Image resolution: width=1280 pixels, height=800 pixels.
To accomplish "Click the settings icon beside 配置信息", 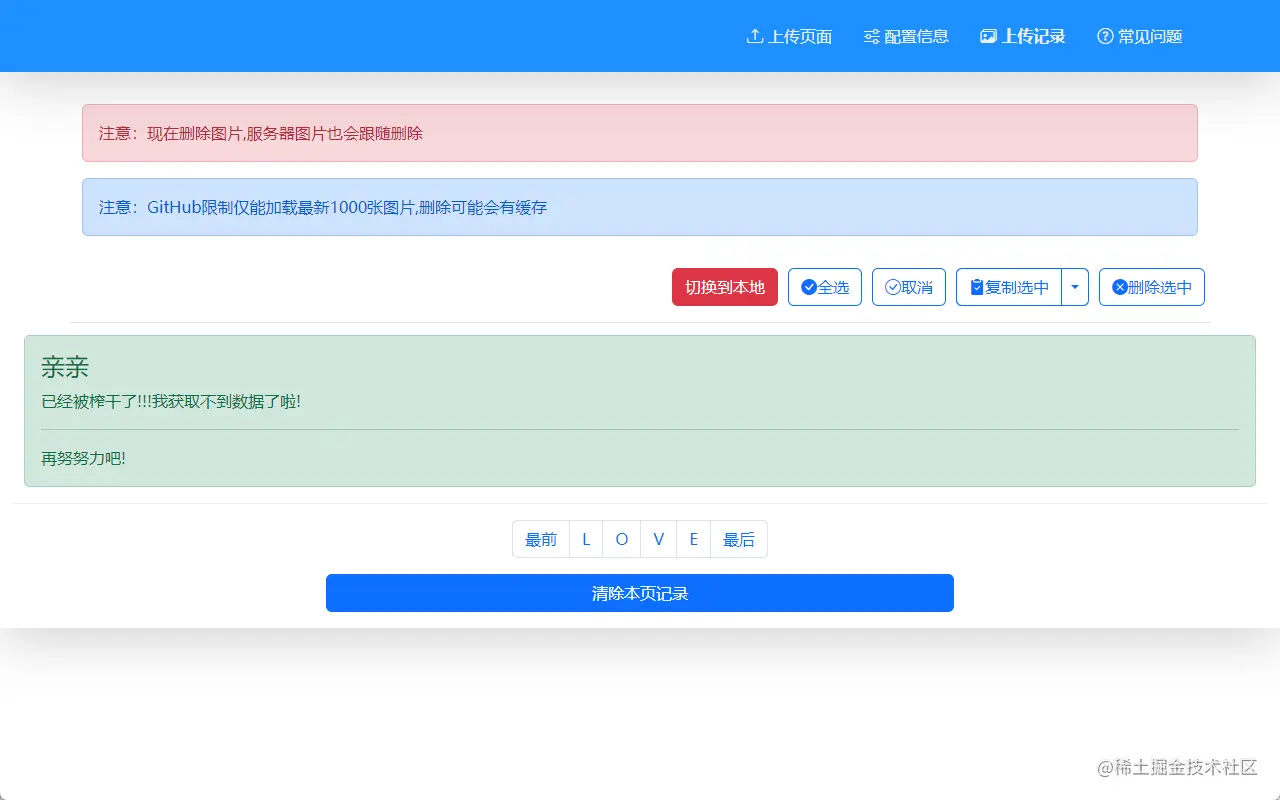I will pyautogui.click(x=870, y=35).
